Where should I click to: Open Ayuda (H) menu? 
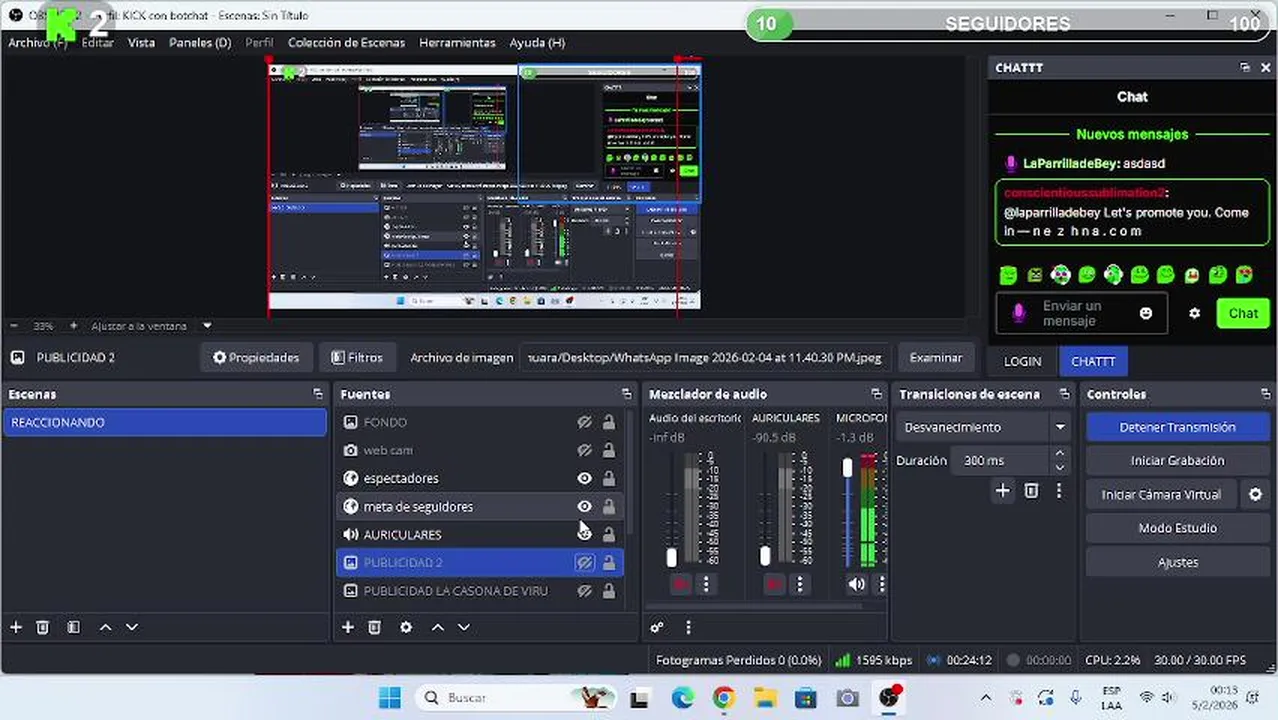point(537,43)
